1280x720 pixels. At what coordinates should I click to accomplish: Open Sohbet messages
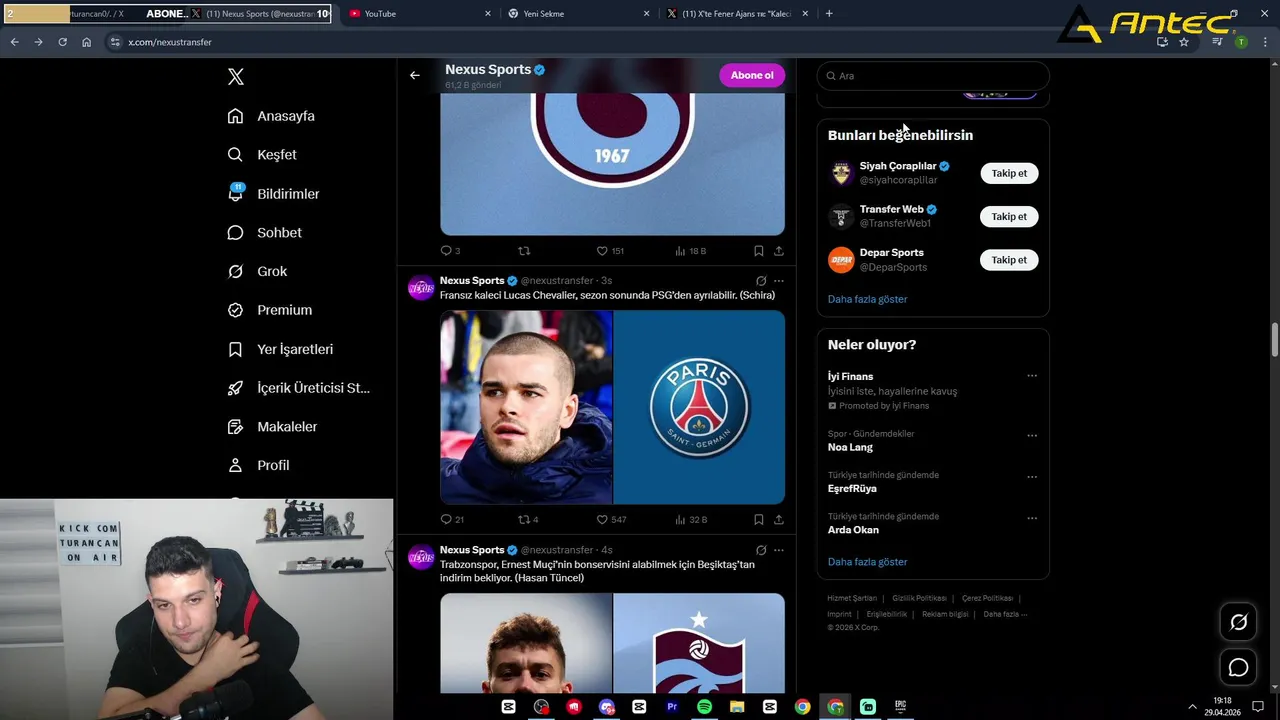264,233
